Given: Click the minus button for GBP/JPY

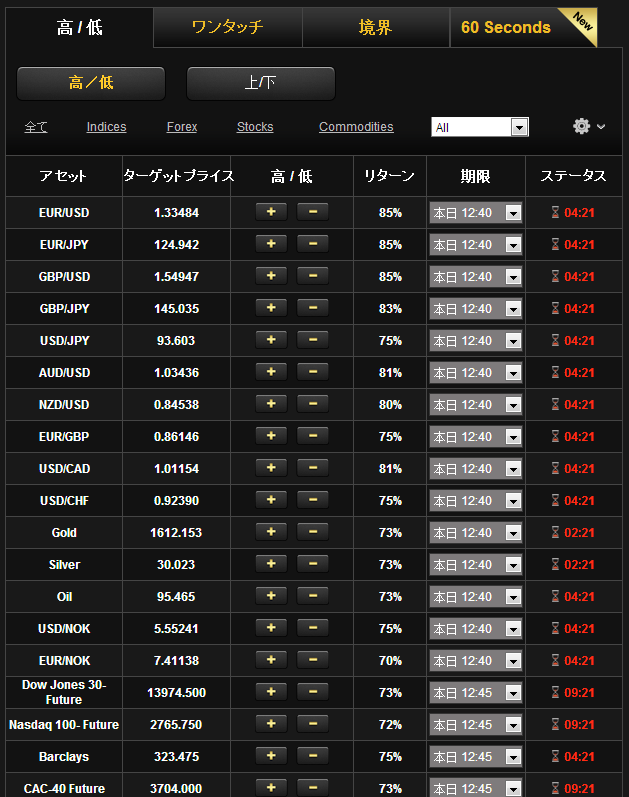Looking at the screenshot, I should click(313, 308).
